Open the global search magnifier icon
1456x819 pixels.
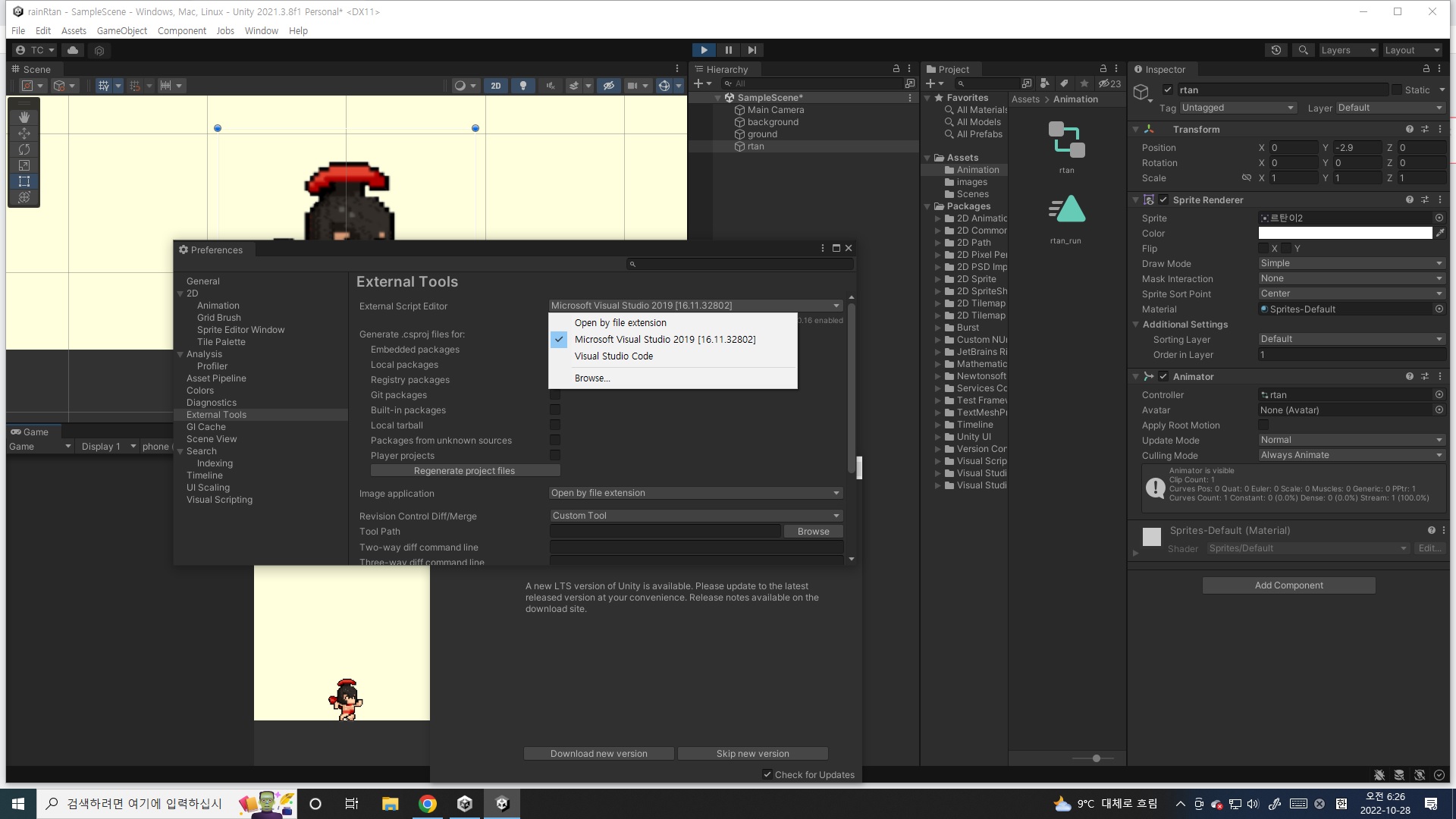click(1303, 50)
